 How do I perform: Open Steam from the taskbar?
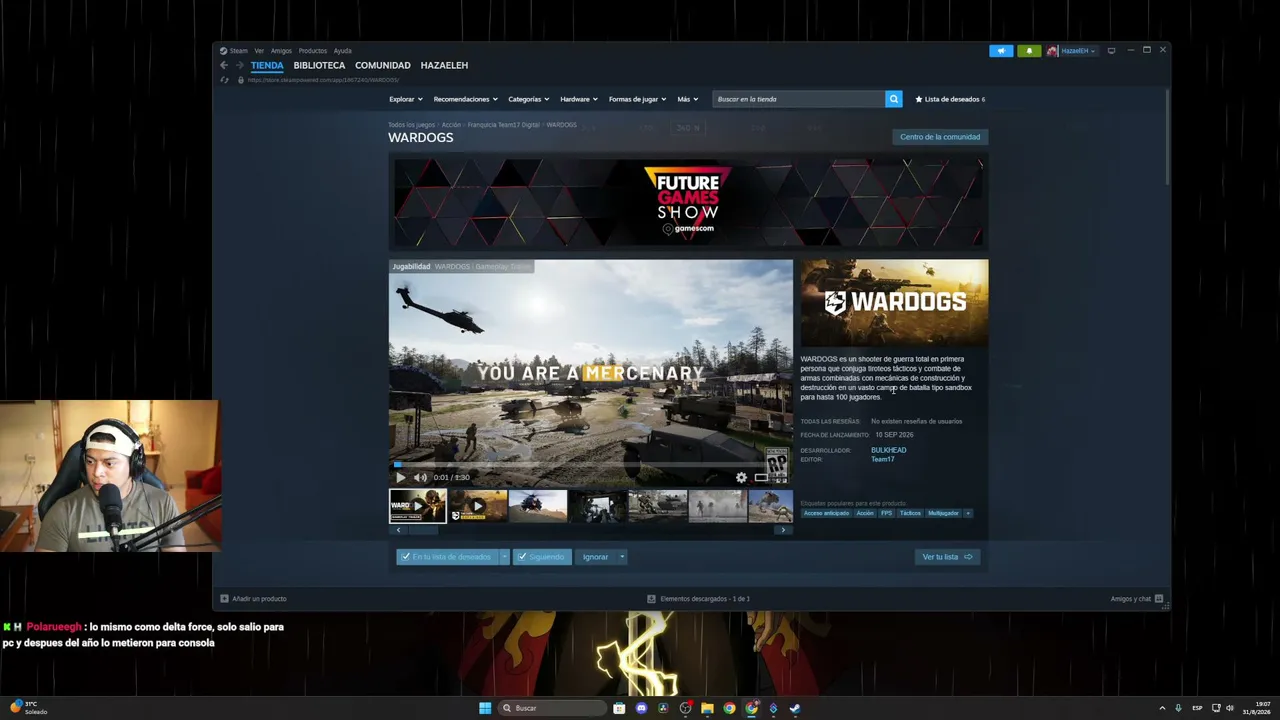coord(795,708)
